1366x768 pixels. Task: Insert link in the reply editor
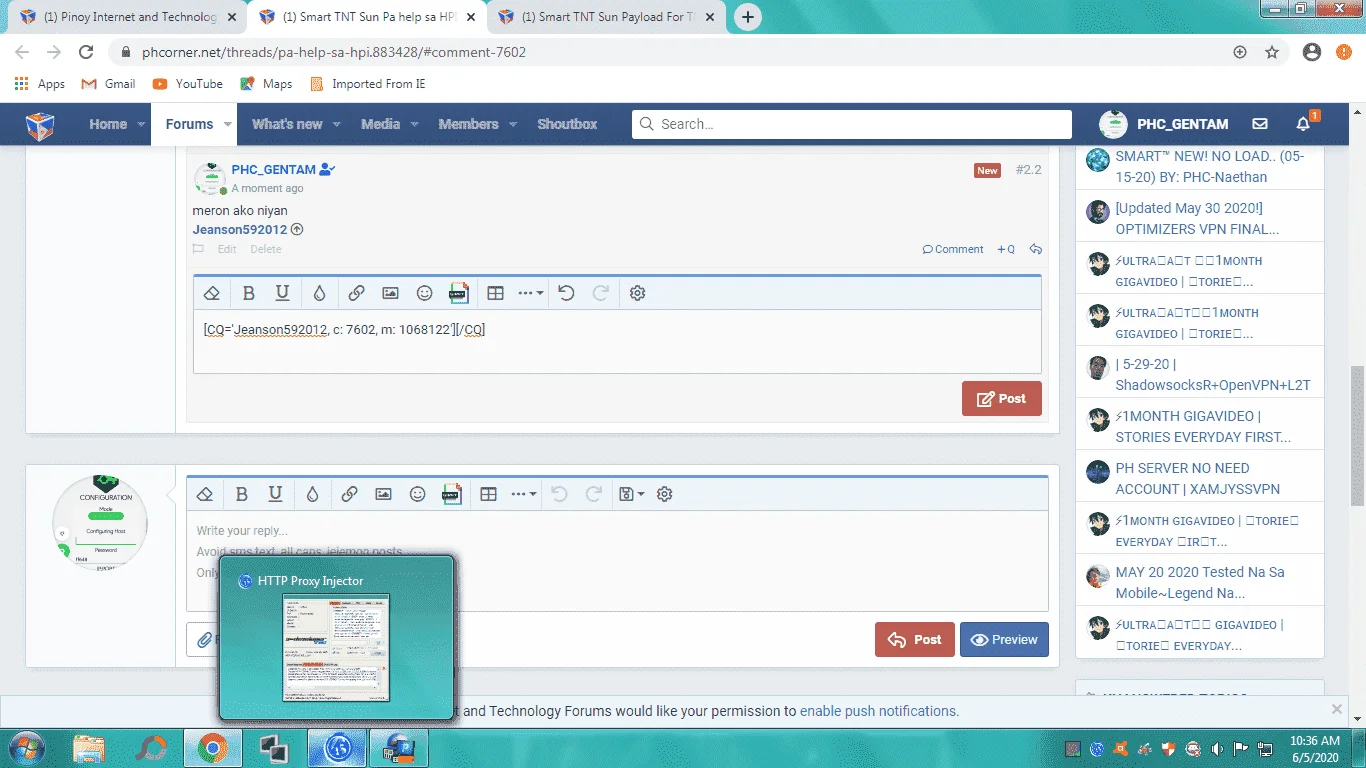pyautogui.click(x=349, y=494)
